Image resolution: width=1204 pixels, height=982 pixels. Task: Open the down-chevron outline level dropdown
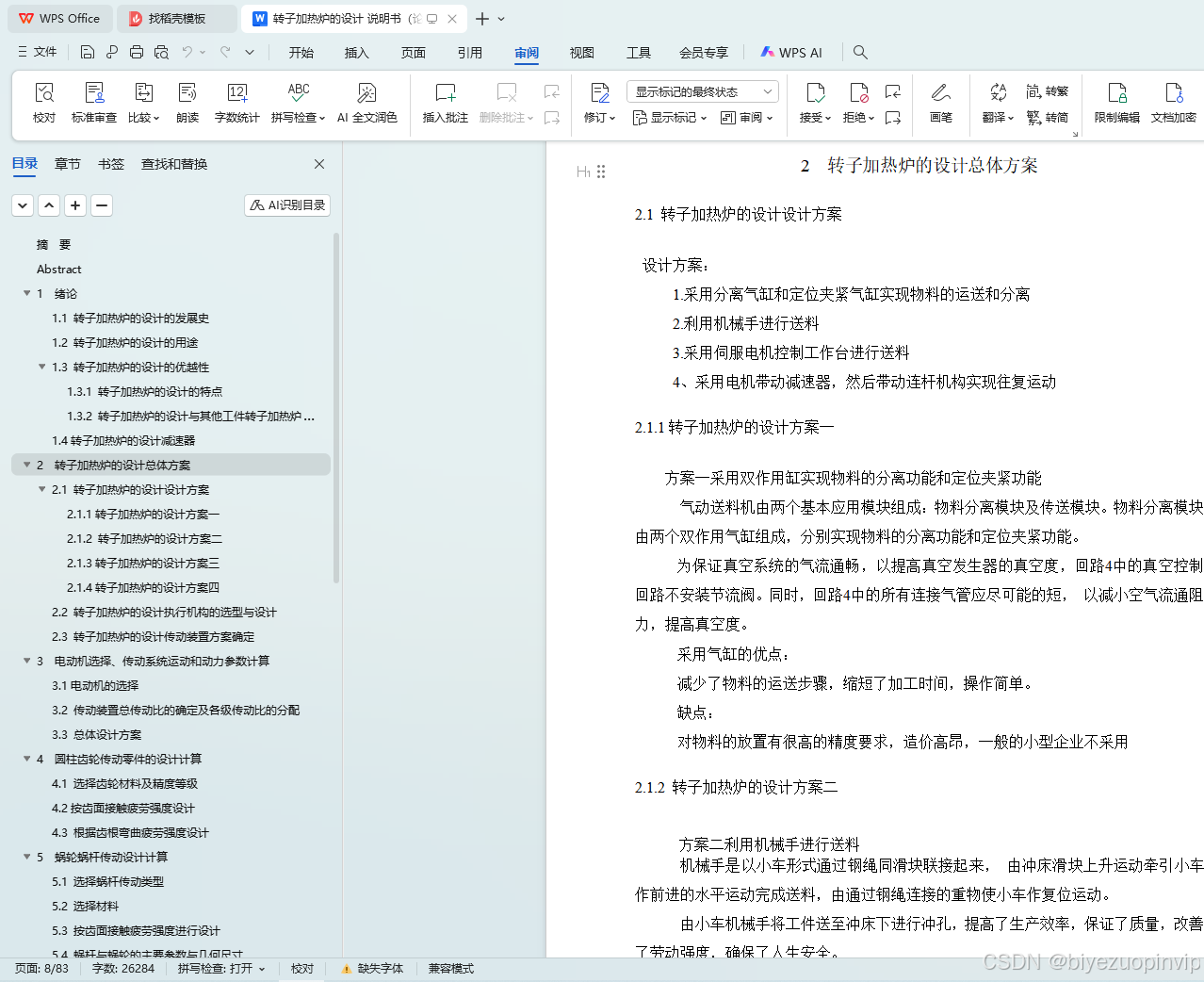tap(23, 205)
